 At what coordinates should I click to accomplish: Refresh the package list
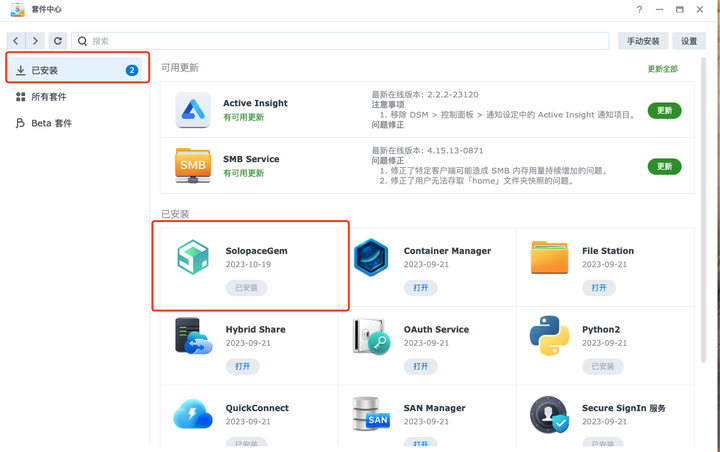[58, 41]
